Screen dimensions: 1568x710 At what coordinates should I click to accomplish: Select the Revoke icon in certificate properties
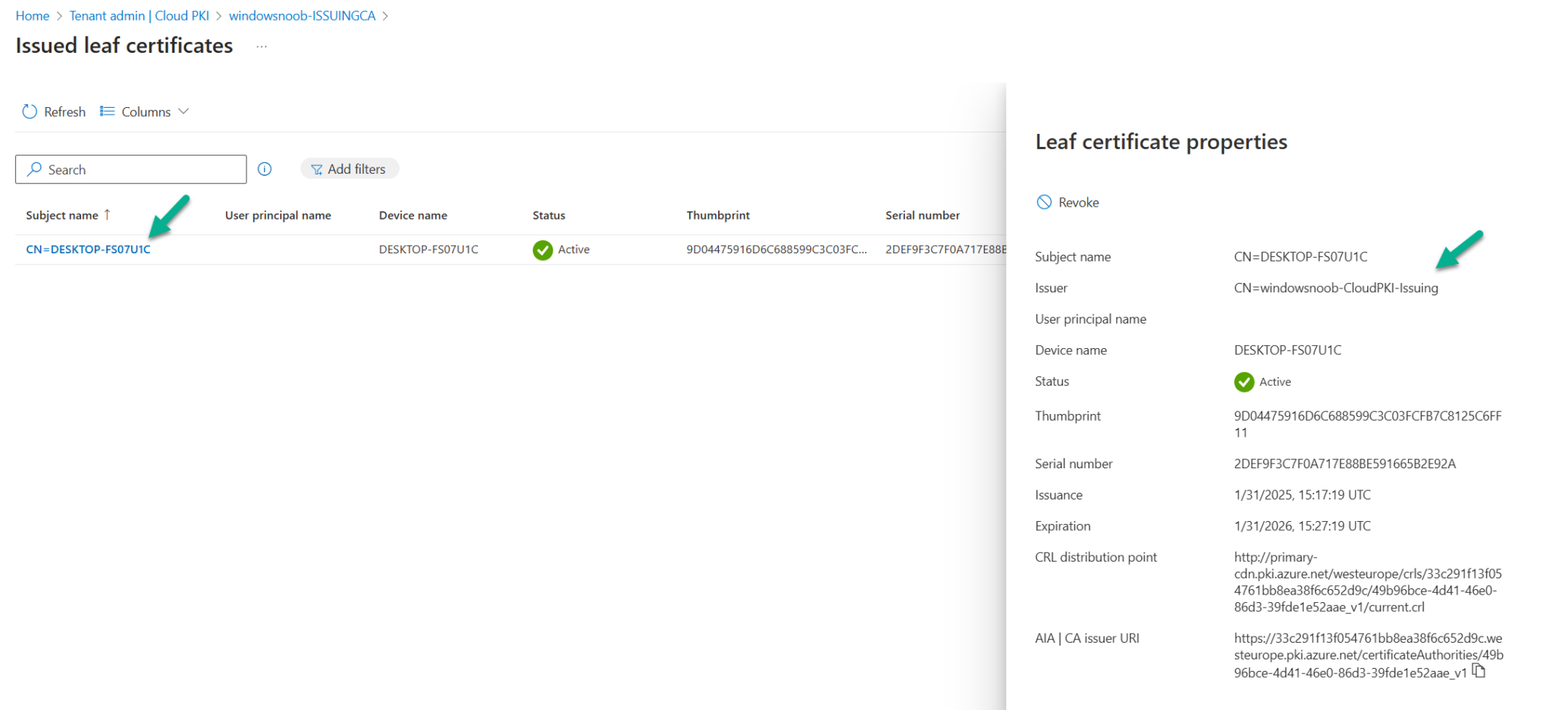point(1044,201)
